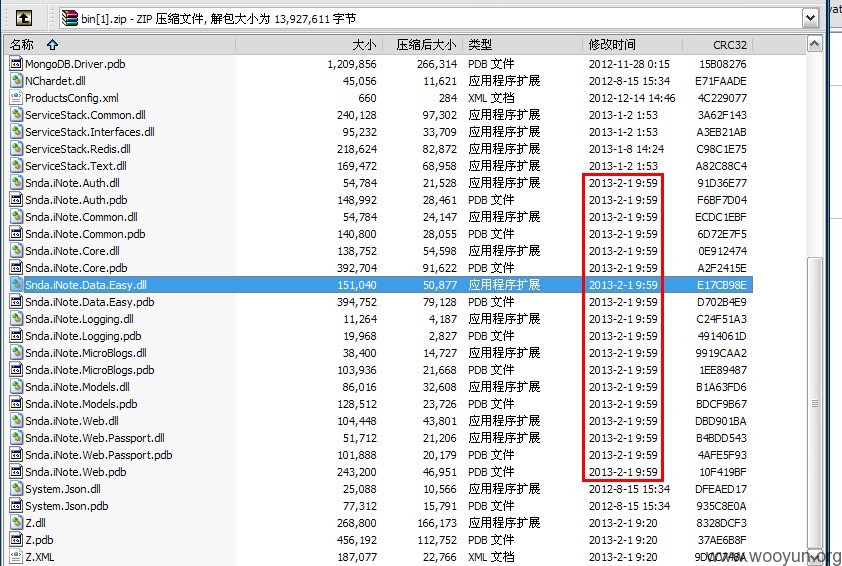Click the Snda.iNote.MicroBlogs.pdb file icon
This screenshot has width=842, height=566.
17,370
